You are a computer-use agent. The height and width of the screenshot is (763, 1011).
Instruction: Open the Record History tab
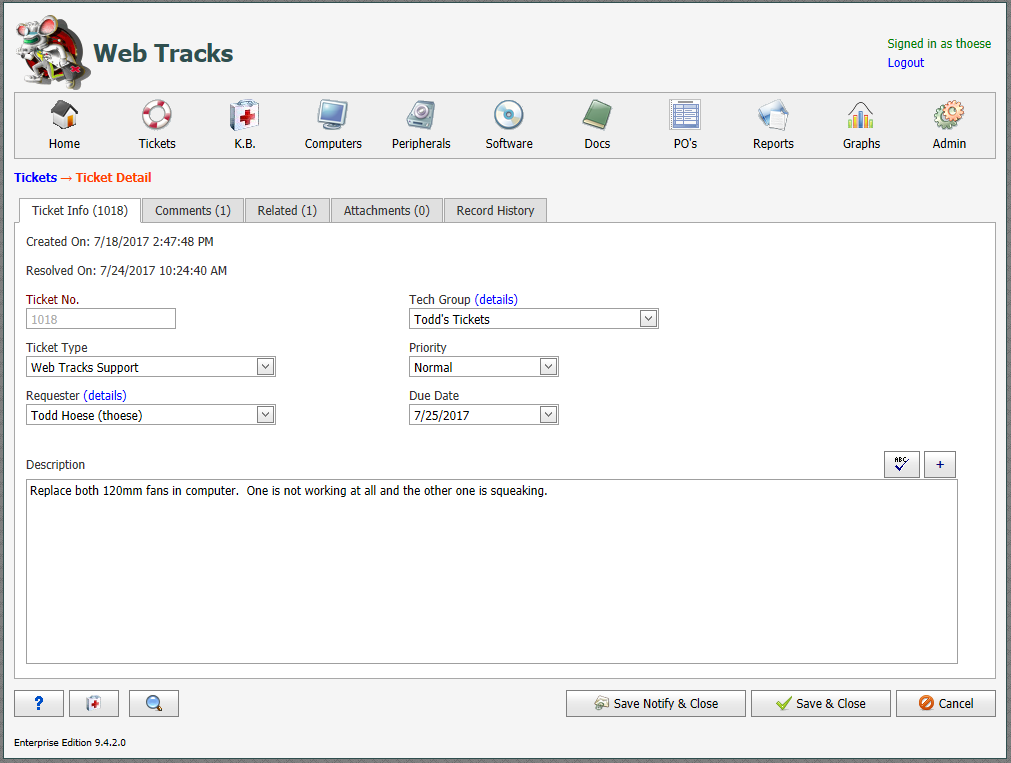pyautogui.click(x=495, y=211)
